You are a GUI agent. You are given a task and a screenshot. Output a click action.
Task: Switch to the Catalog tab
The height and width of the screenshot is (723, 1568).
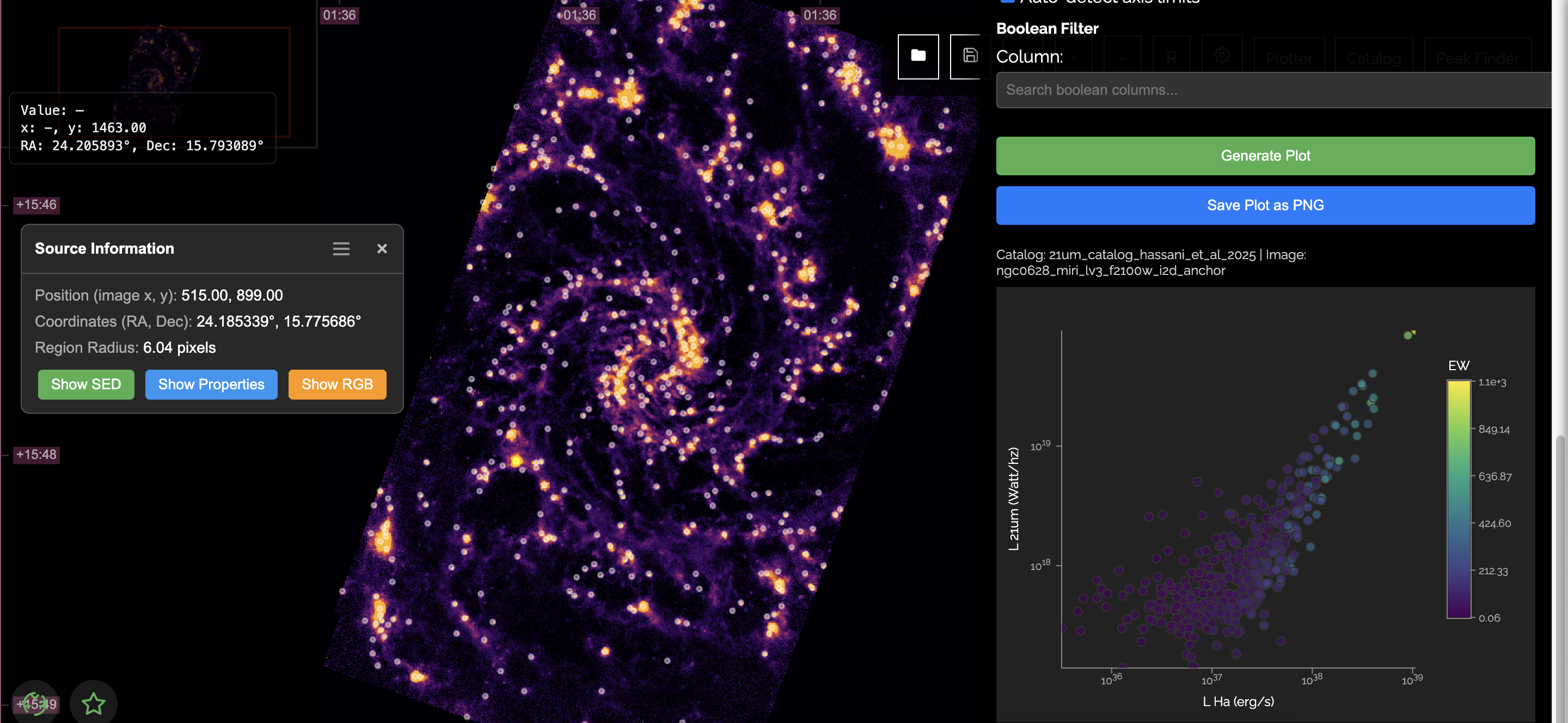tap(1373, 58)
